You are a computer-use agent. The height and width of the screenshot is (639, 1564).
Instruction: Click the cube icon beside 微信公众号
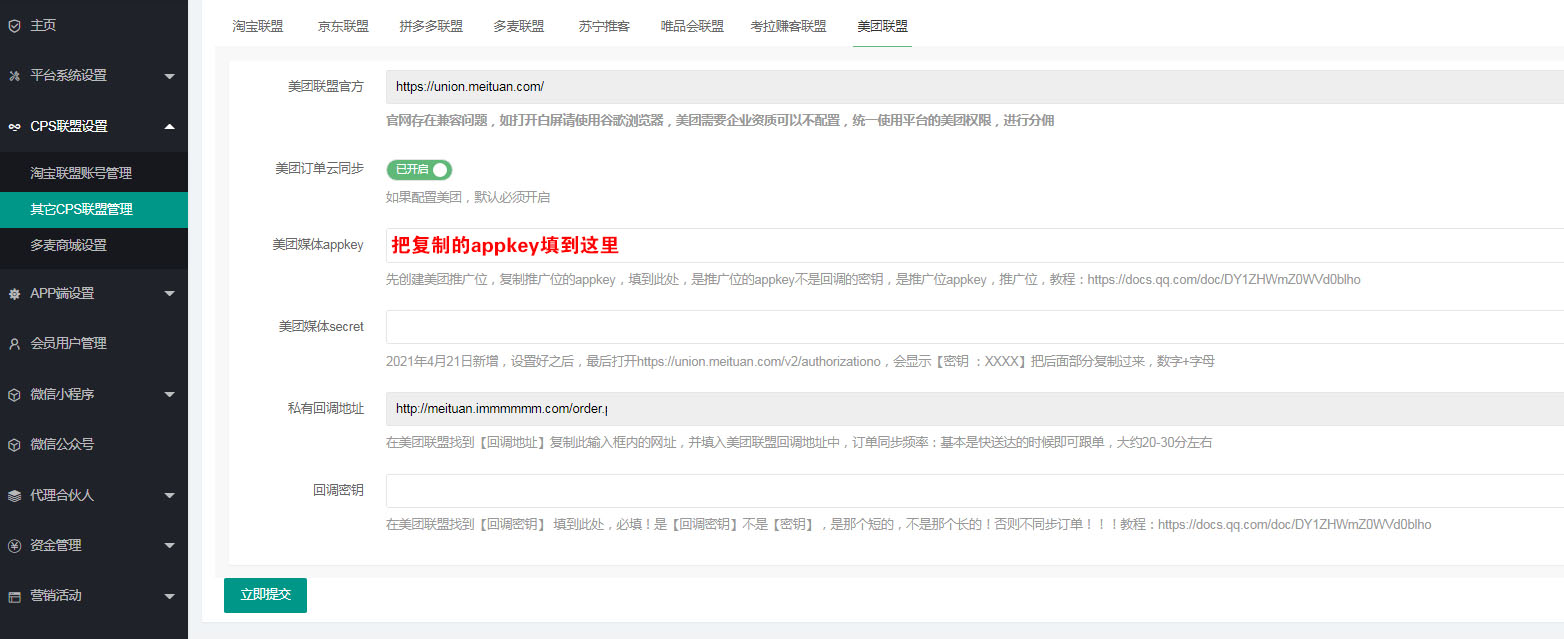pyautogui.click(x=14, y=444)
